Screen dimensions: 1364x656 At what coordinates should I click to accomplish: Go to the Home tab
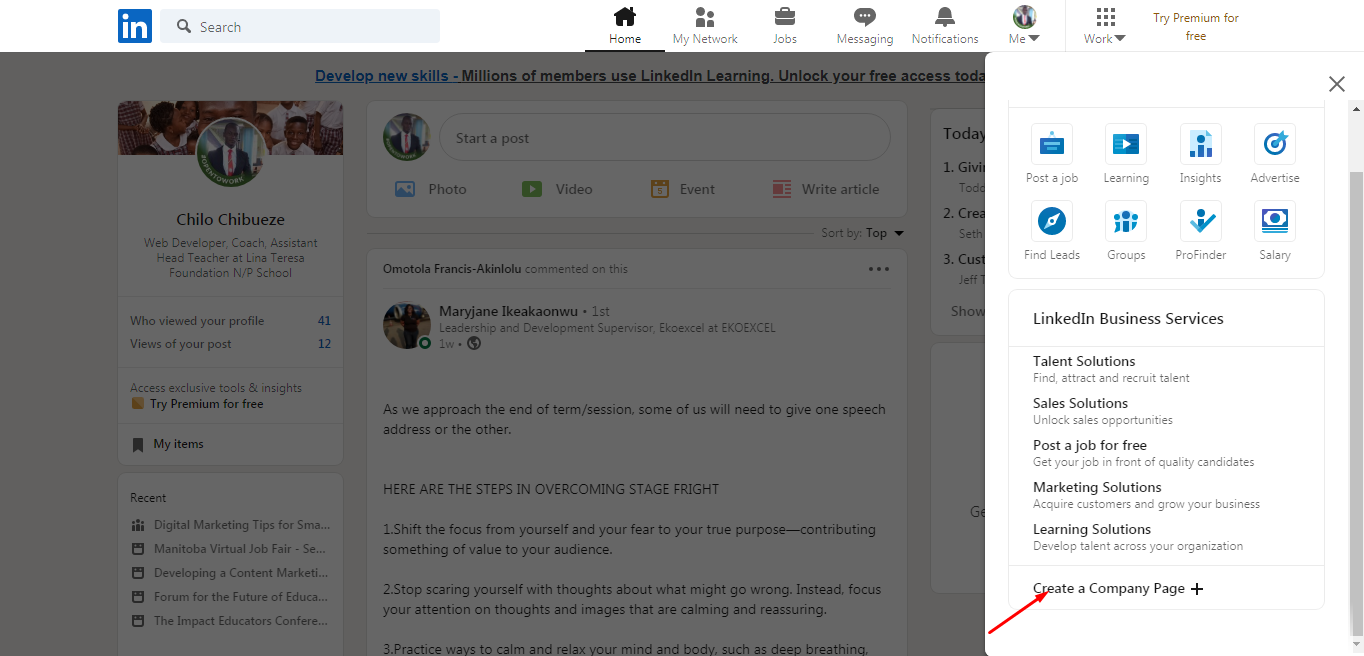tap(625, 26)
